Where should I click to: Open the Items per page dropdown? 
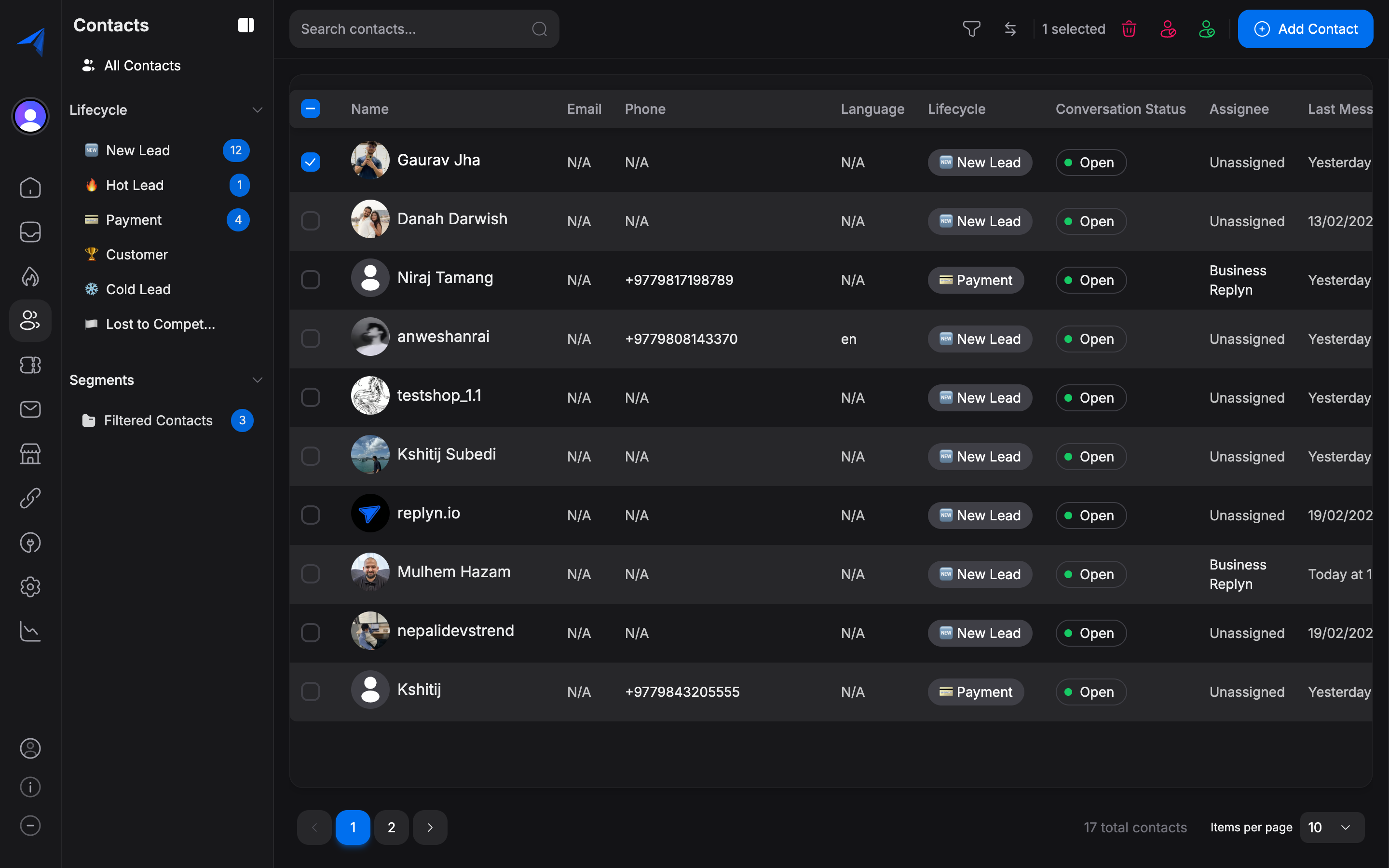1332,827
